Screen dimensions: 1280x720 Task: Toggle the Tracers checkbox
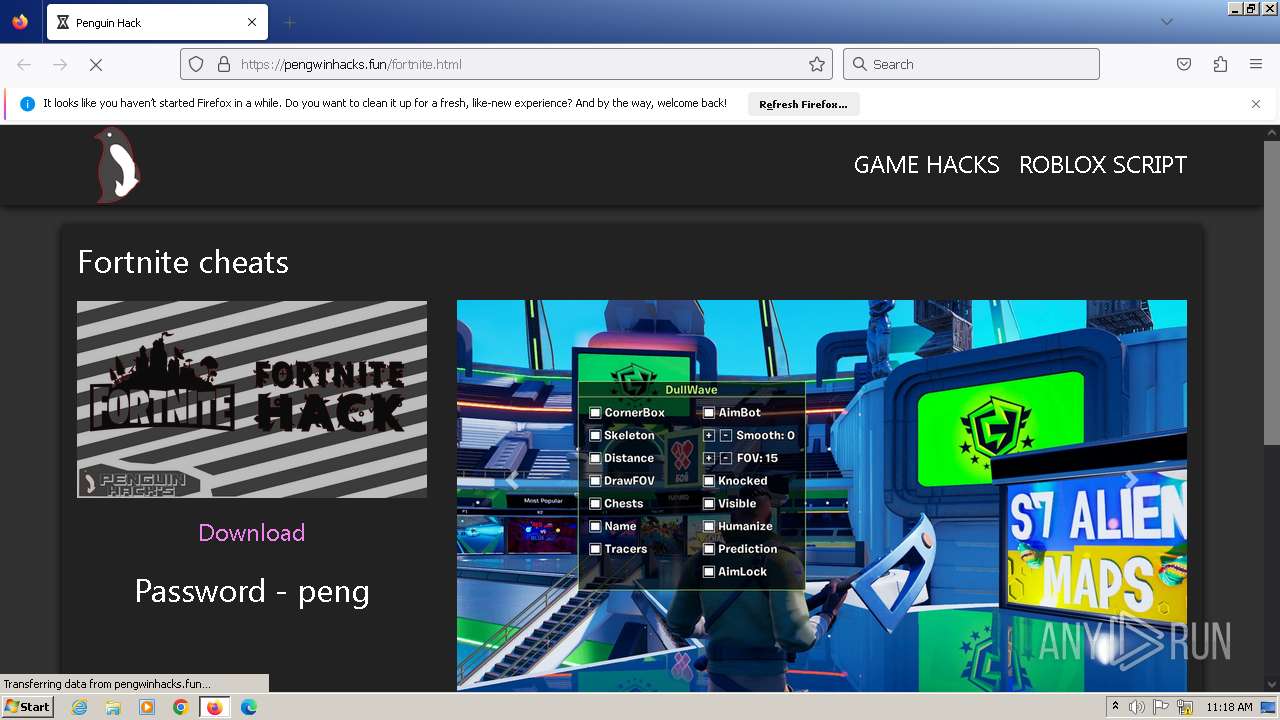tap(595, 549)
